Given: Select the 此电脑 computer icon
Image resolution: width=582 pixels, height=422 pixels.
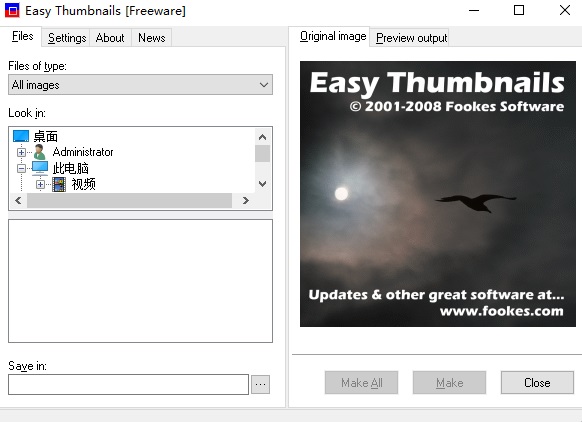Looking at the screenshot, I should pos(40,168).
